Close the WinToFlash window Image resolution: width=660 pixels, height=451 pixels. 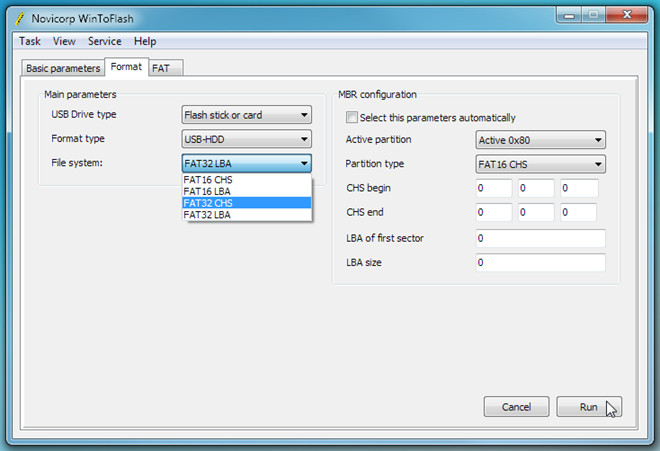627,15
